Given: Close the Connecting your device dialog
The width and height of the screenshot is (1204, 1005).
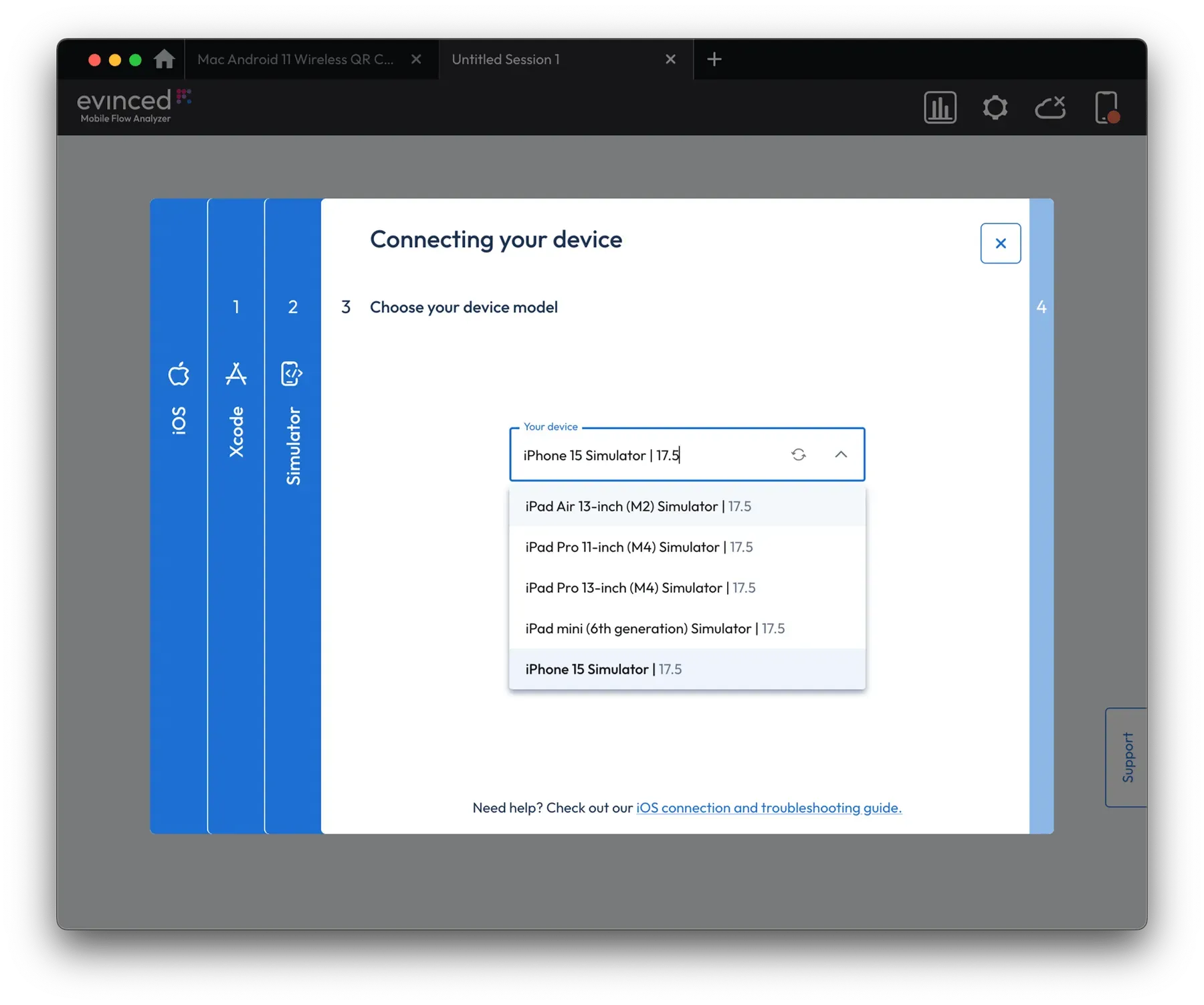Looking at the screenshot, I should tap(1000, 244).
